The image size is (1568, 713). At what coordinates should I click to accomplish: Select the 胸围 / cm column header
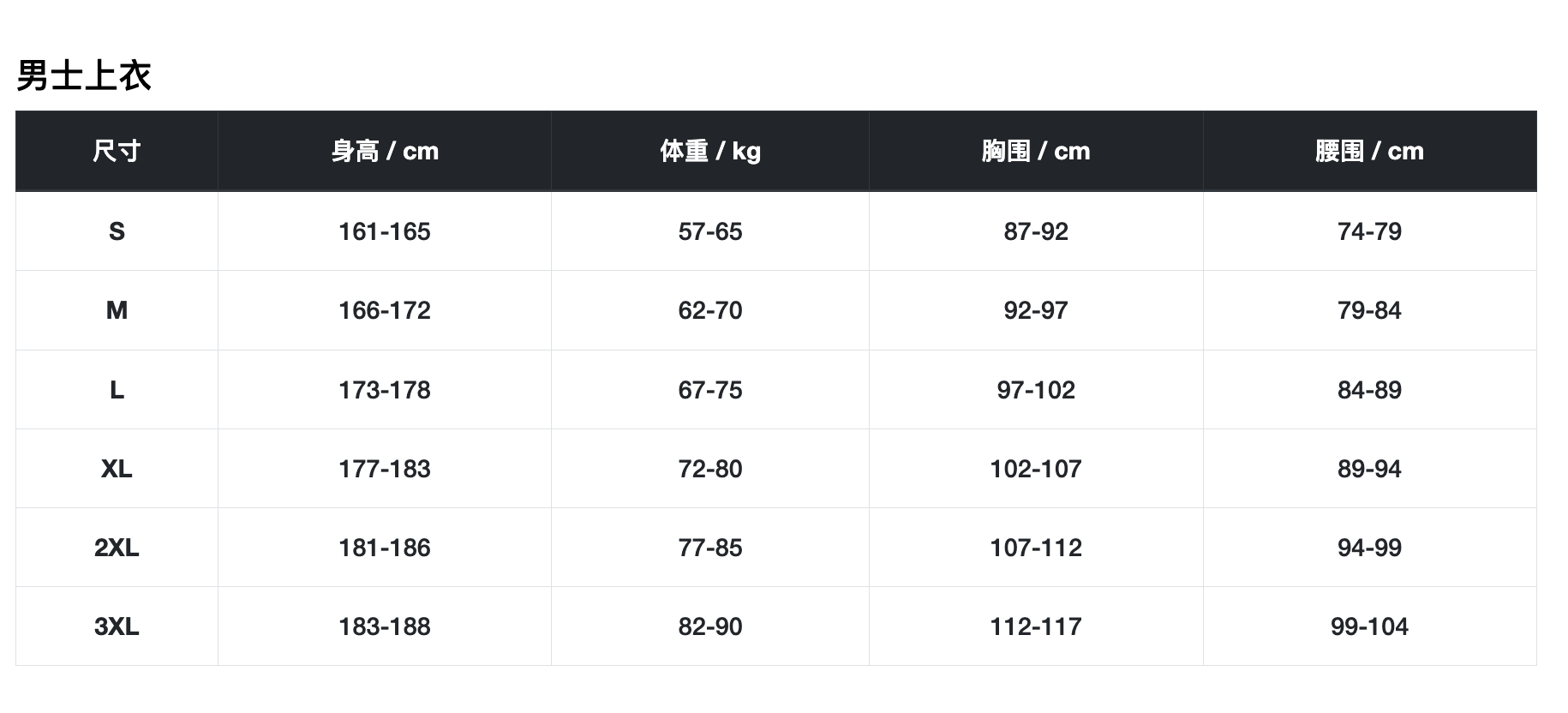(1036, 152)
